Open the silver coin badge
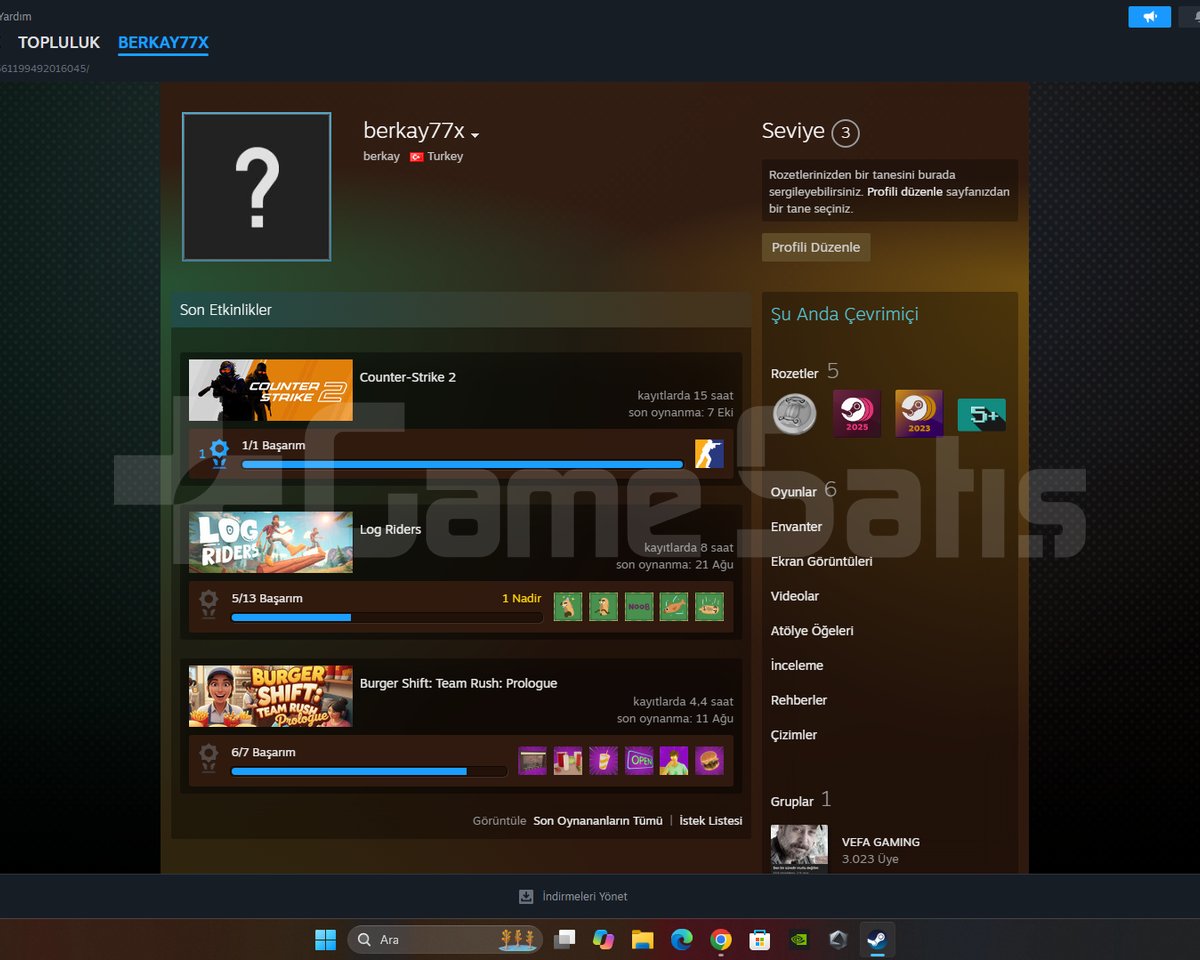This screenshot has width=1200, height=960. [x=795, y=413]
